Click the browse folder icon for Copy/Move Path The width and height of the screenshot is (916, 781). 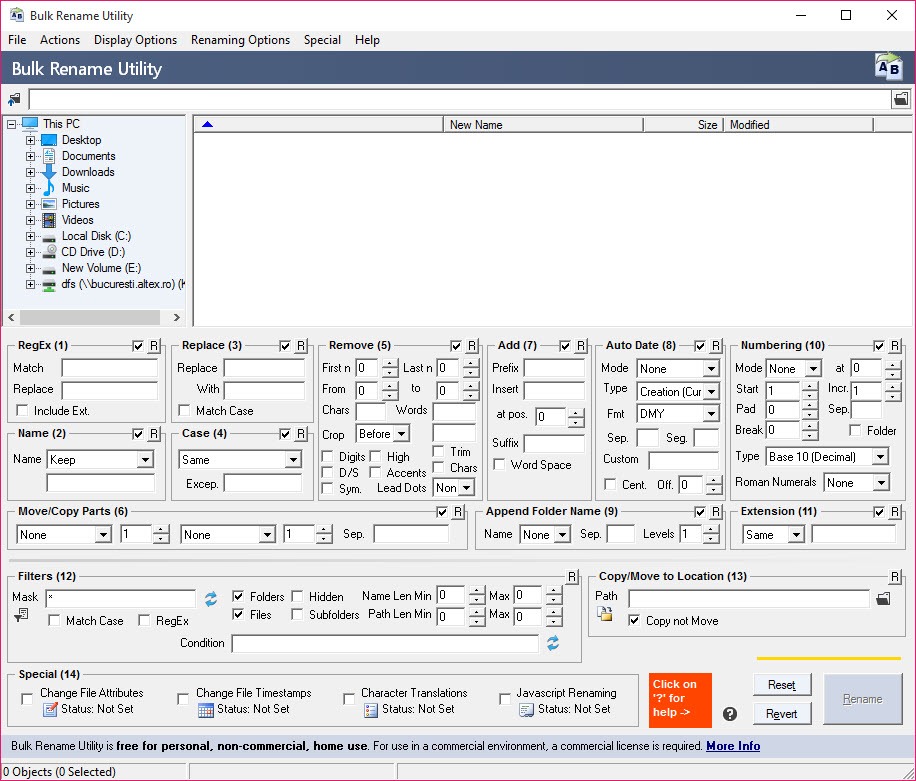883,598
